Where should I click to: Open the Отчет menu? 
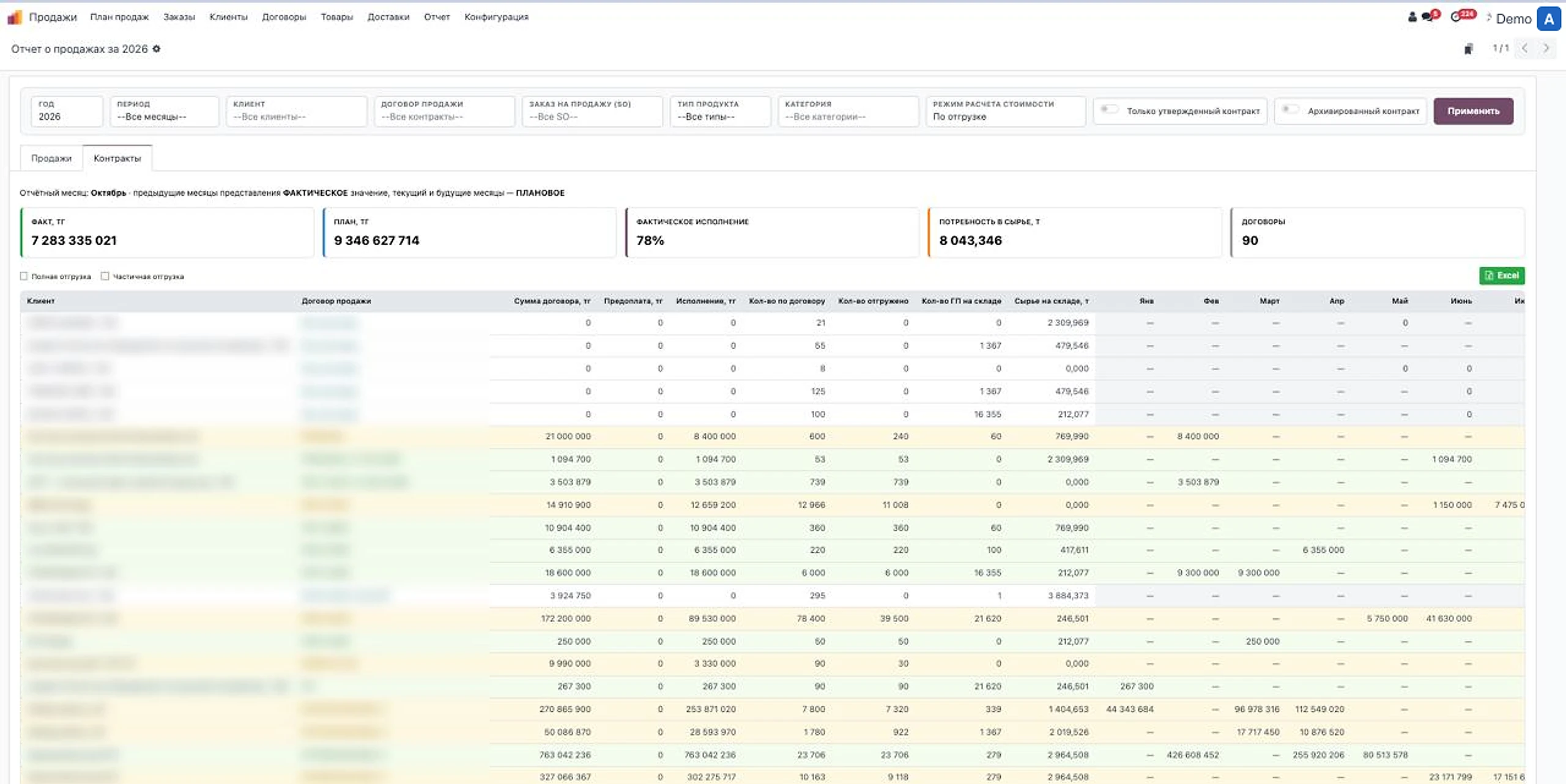437,17
